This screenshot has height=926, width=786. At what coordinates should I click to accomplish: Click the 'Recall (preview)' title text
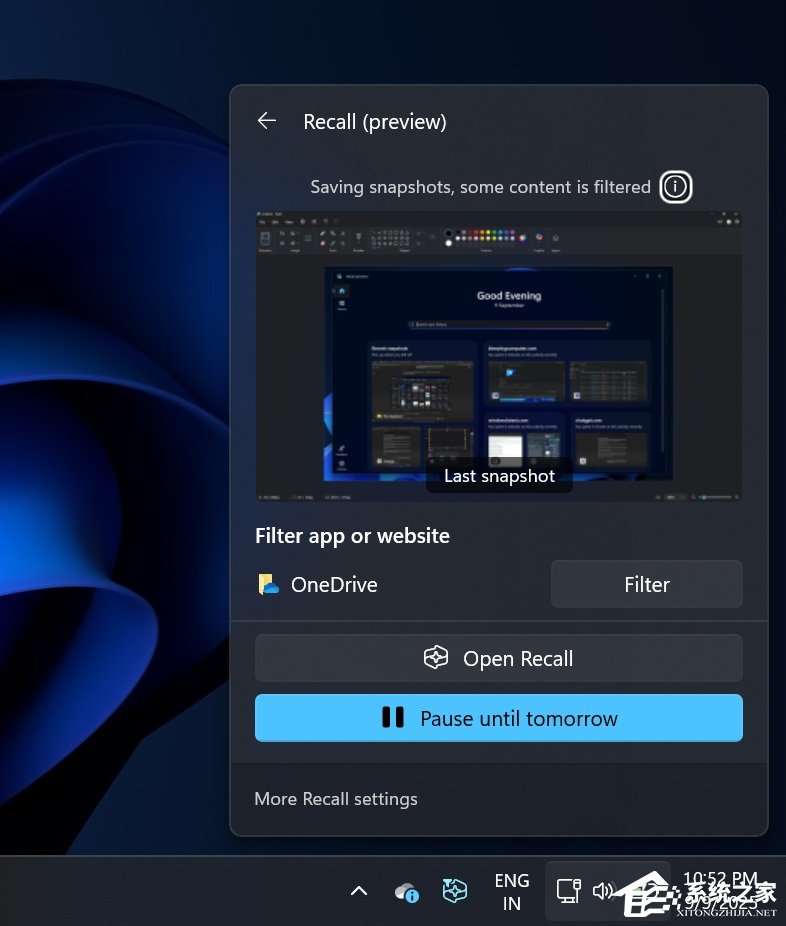click(375, 122)
